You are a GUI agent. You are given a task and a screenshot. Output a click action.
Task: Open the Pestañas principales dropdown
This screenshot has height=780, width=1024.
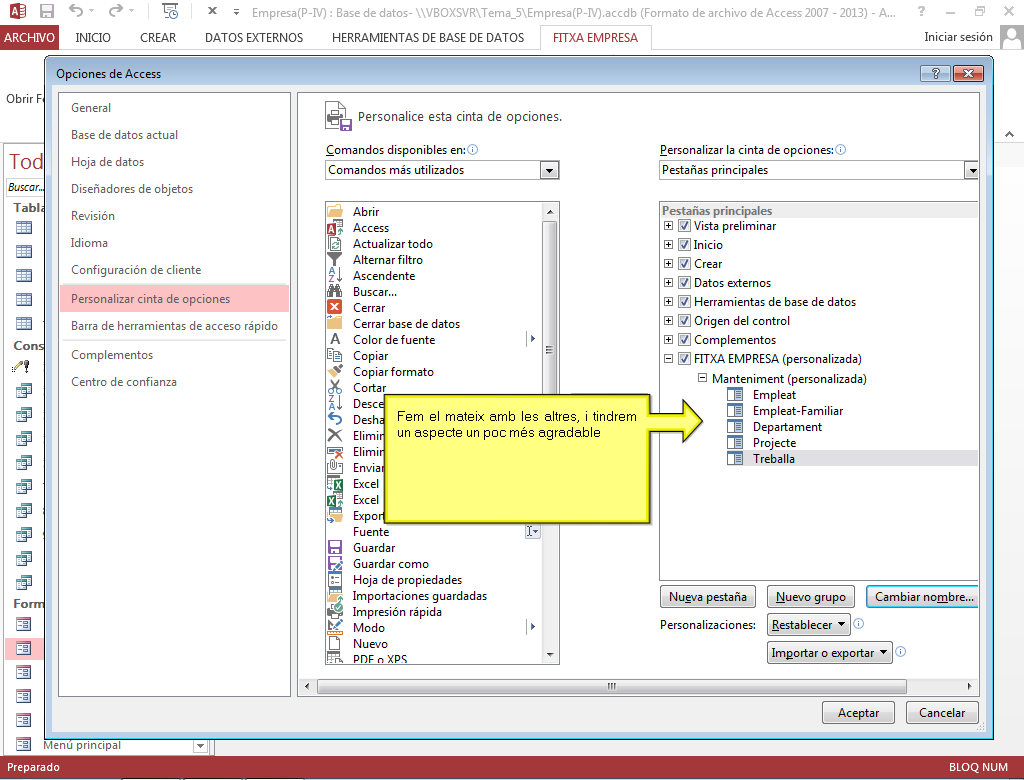(x=972, y=170)
